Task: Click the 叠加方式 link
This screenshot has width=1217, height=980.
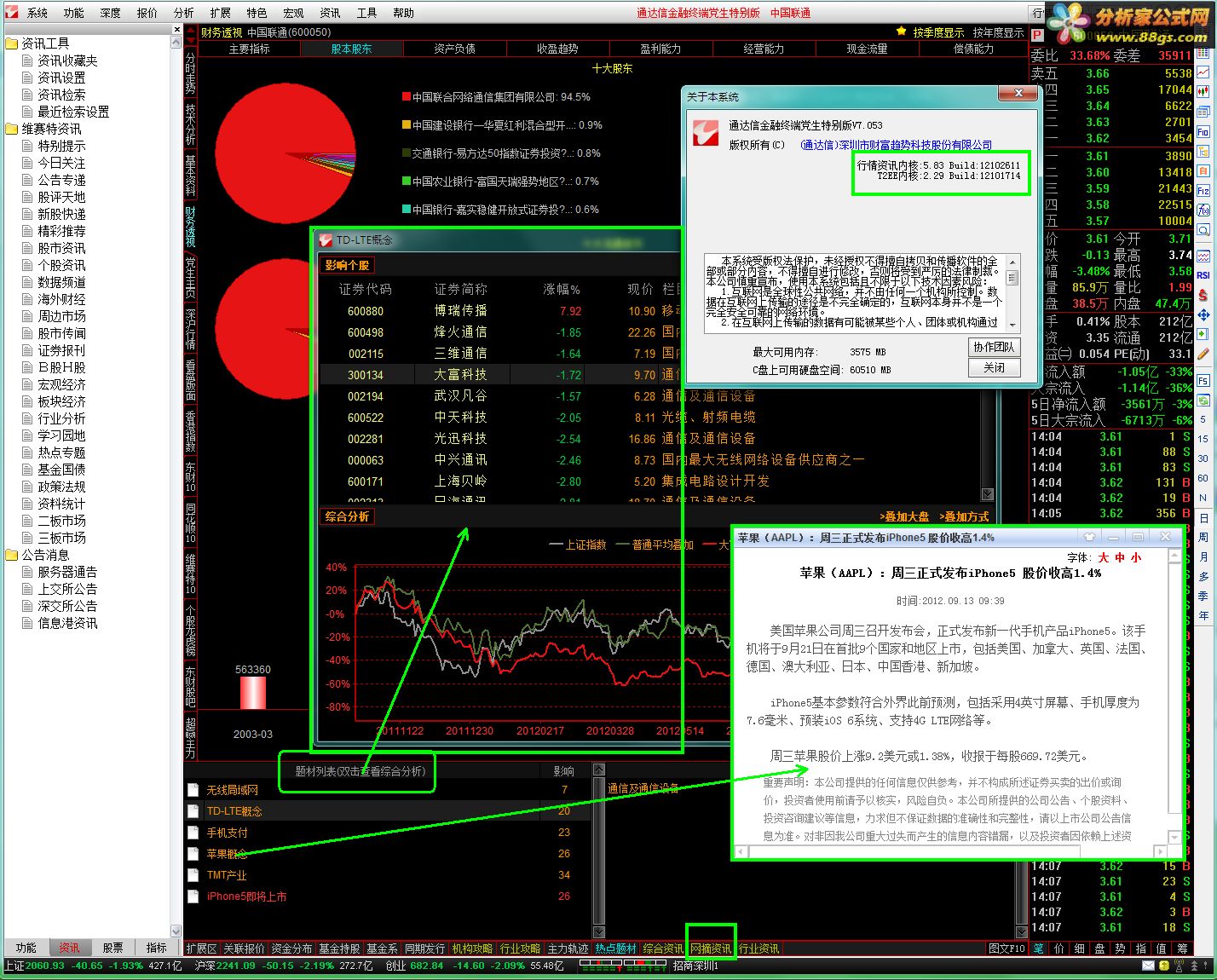Action: (x=964, y=516)
